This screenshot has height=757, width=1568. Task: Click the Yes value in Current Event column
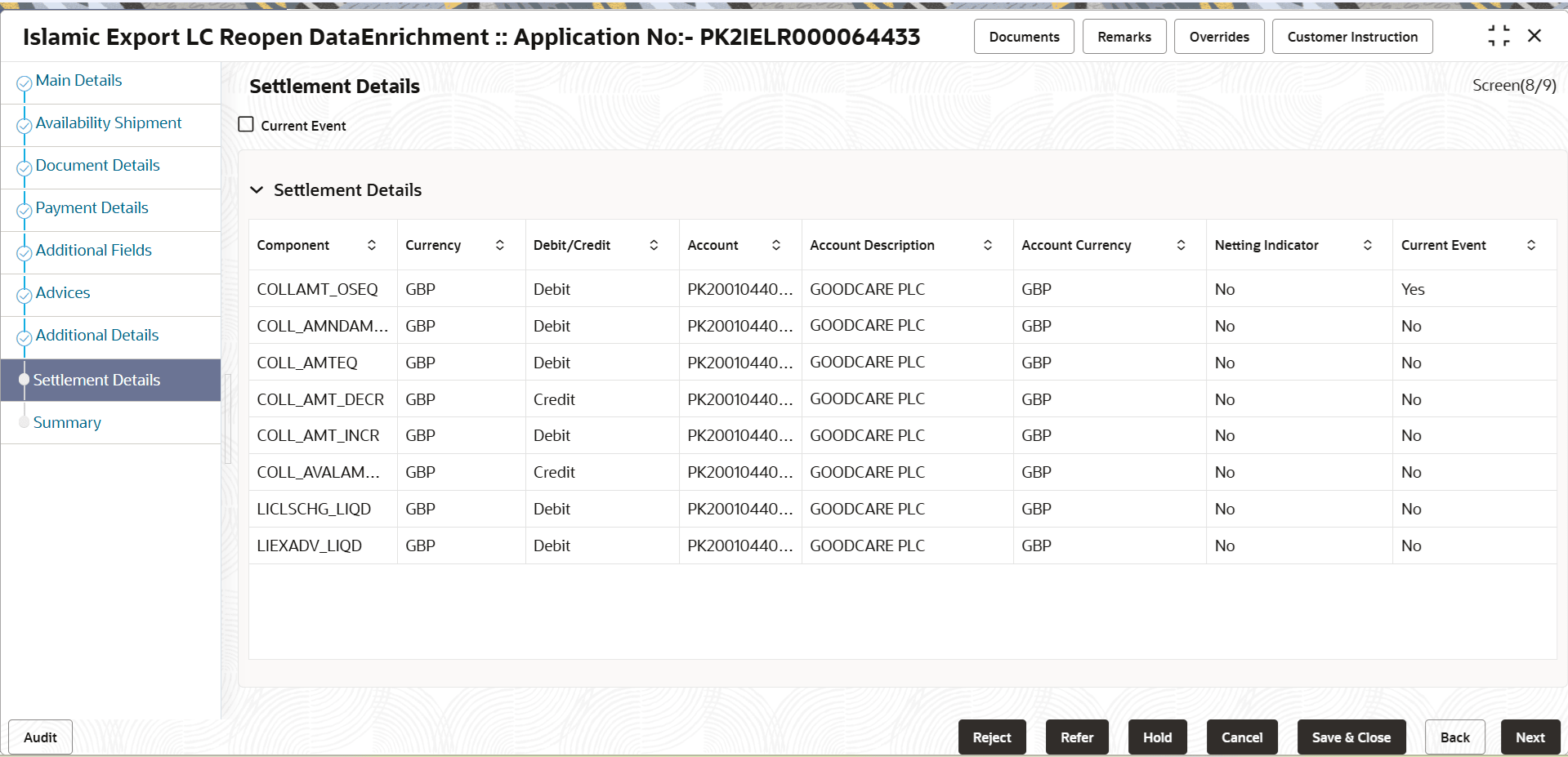[1413, 289]
